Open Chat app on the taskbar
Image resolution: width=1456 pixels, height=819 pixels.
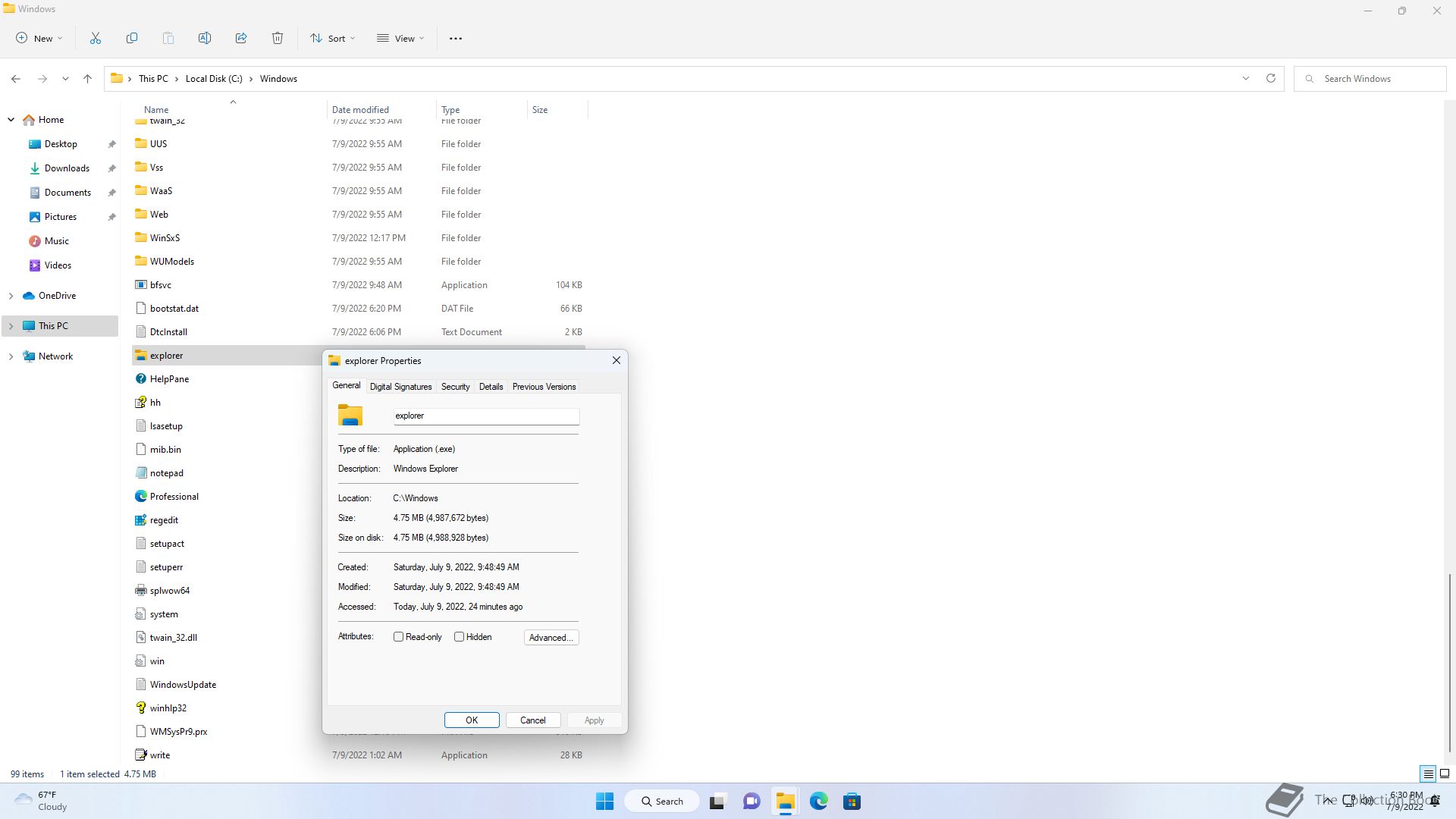pos(752,802)
